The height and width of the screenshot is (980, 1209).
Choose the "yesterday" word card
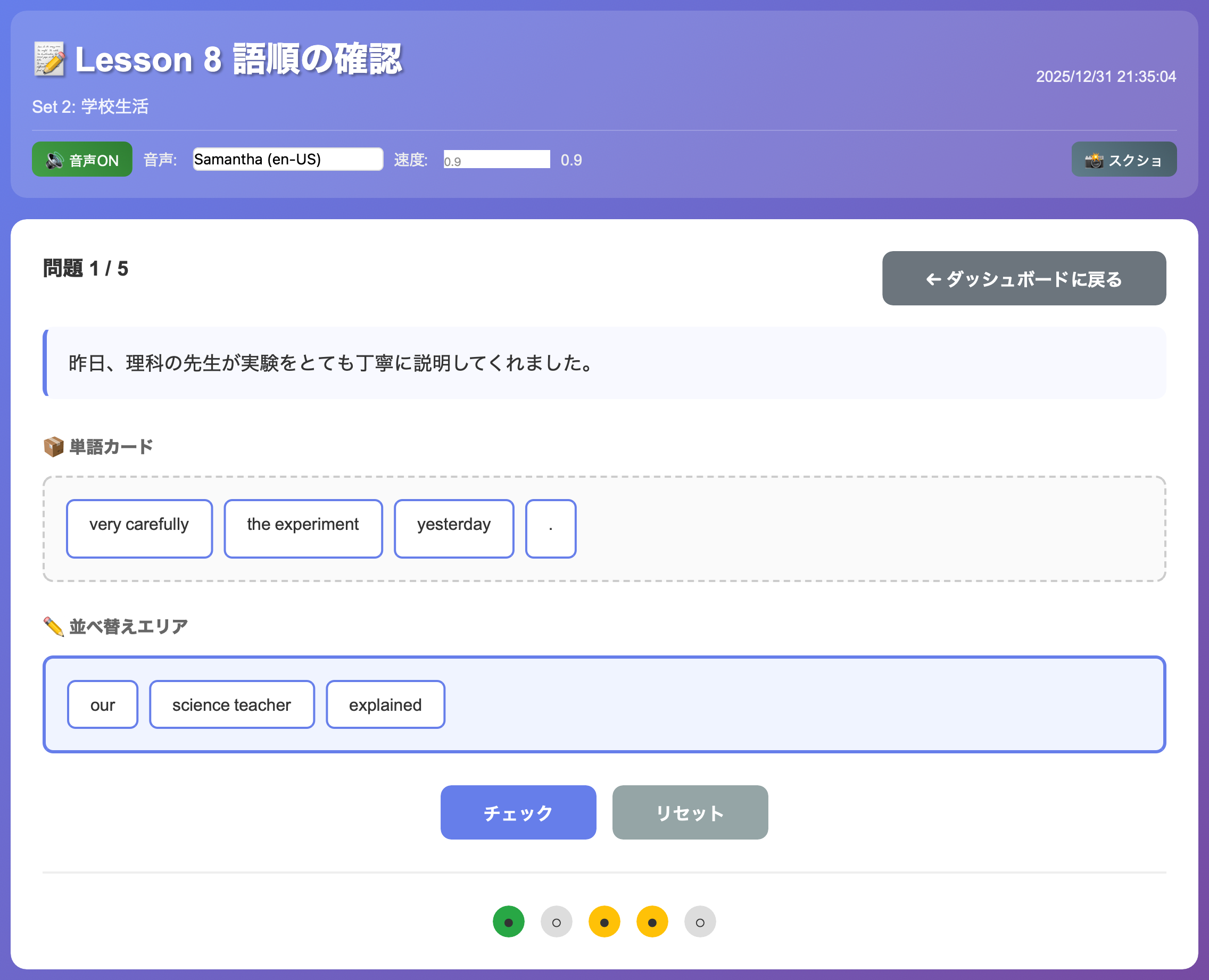click(453, 528)
